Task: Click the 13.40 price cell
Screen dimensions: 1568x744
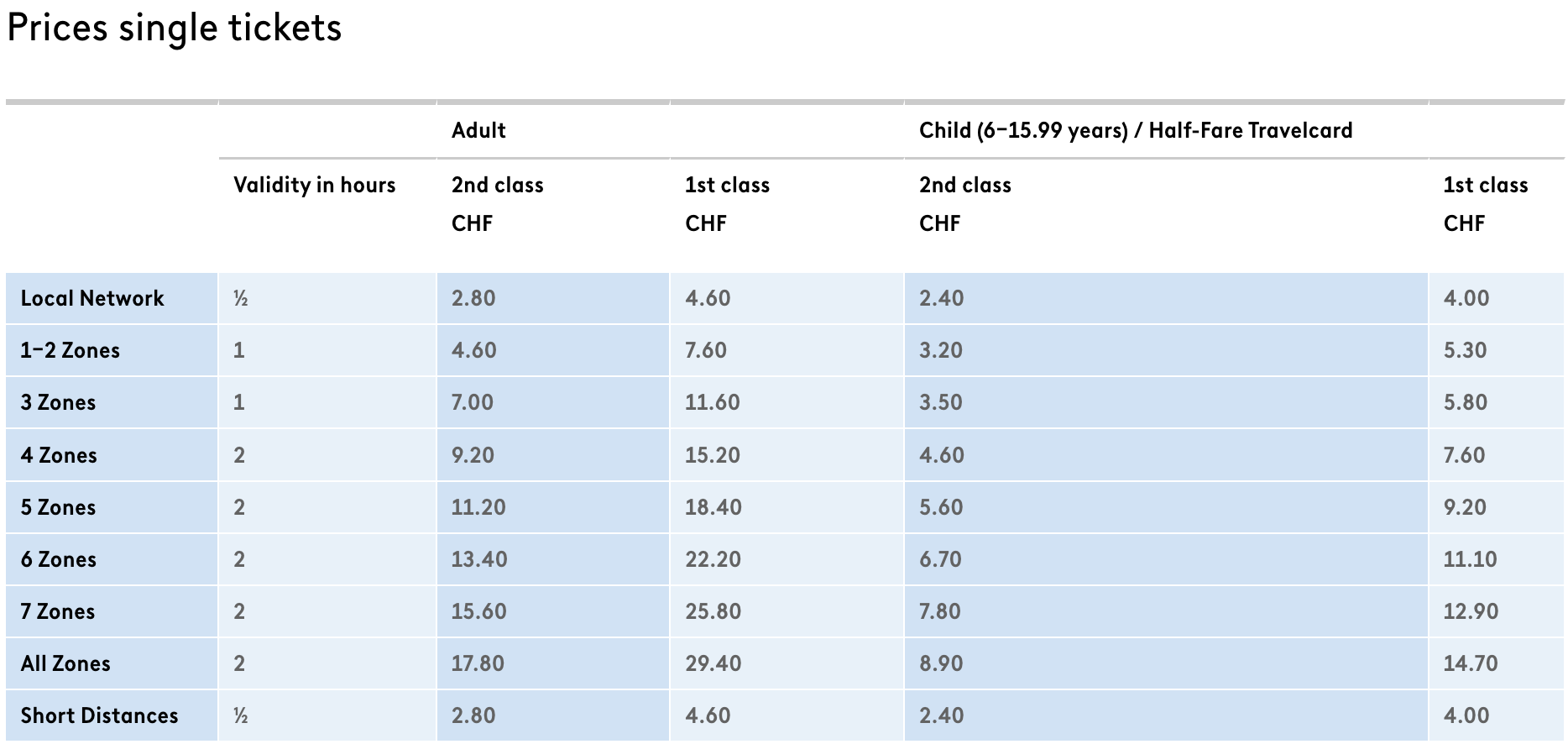Action: (478, 559)
